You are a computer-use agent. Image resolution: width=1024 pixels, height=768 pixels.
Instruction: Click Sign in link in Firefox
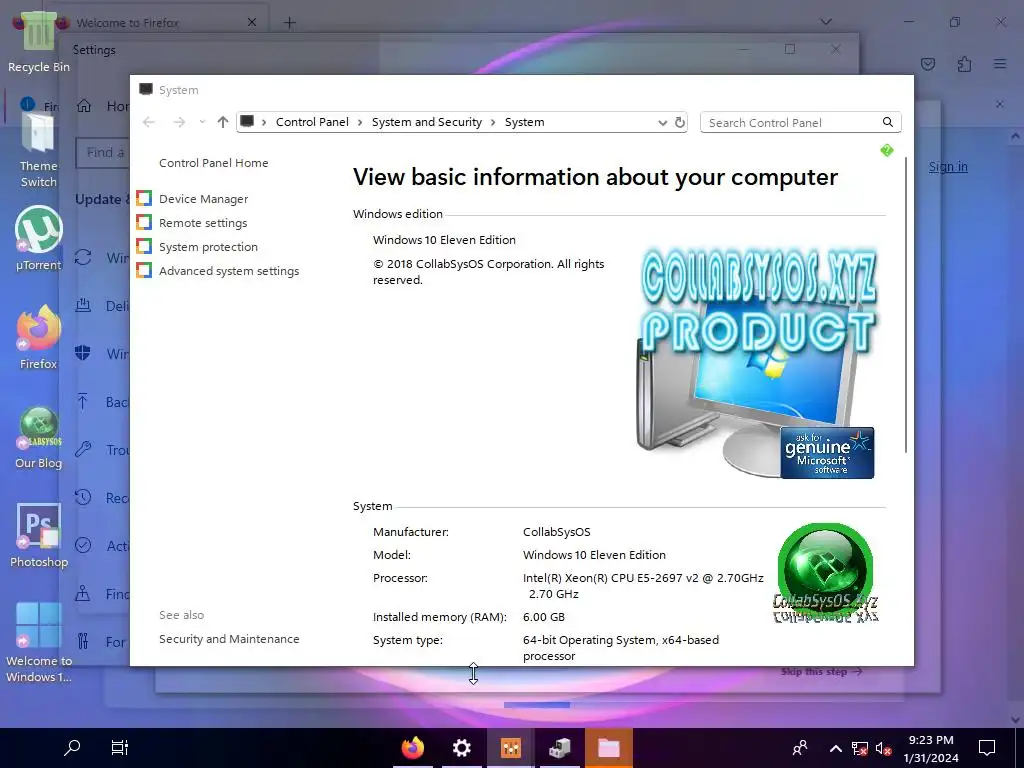point(948,167)
